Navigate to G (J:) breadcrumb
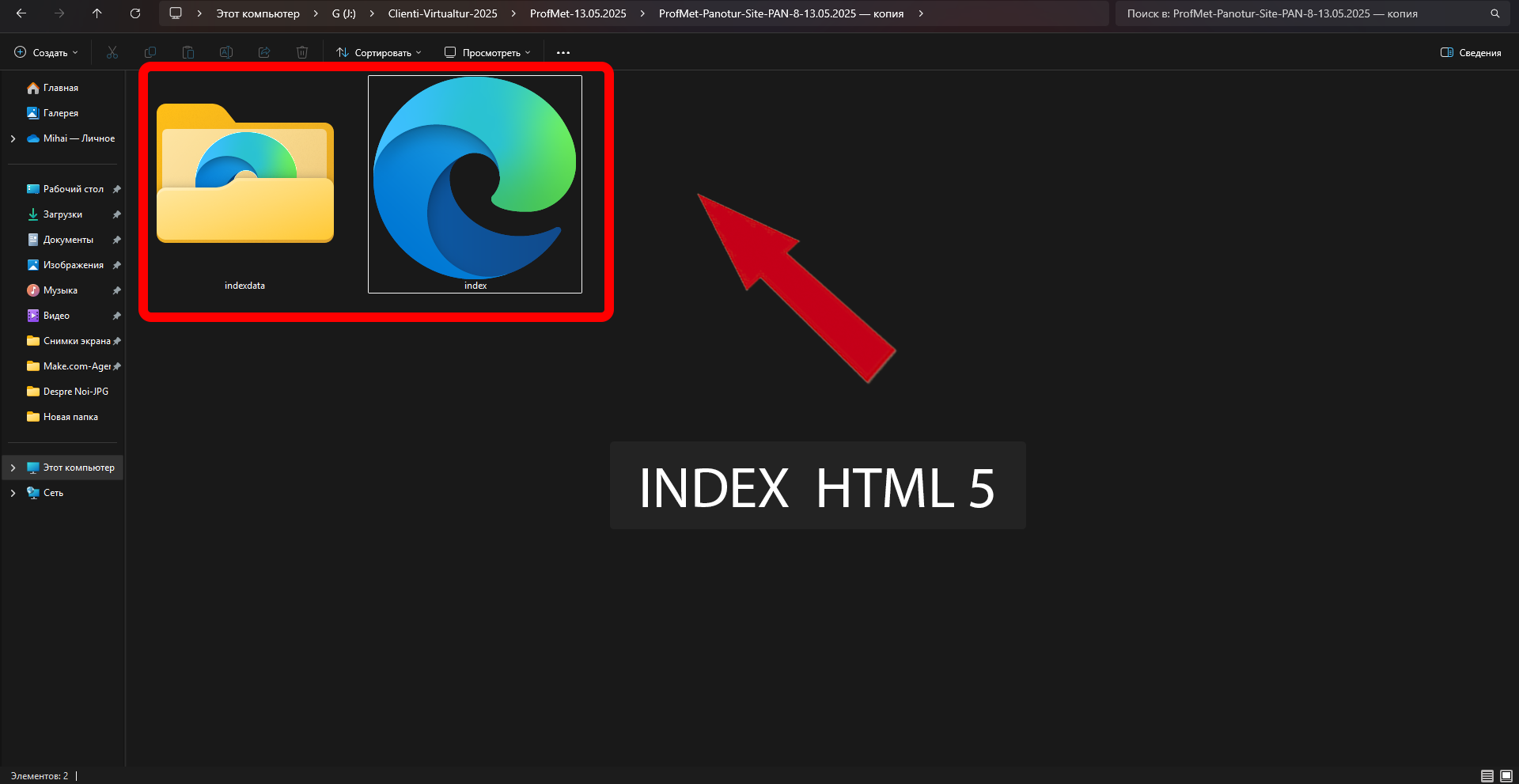The width and height of the screenshot is (1519, 784). coord(344,13)
